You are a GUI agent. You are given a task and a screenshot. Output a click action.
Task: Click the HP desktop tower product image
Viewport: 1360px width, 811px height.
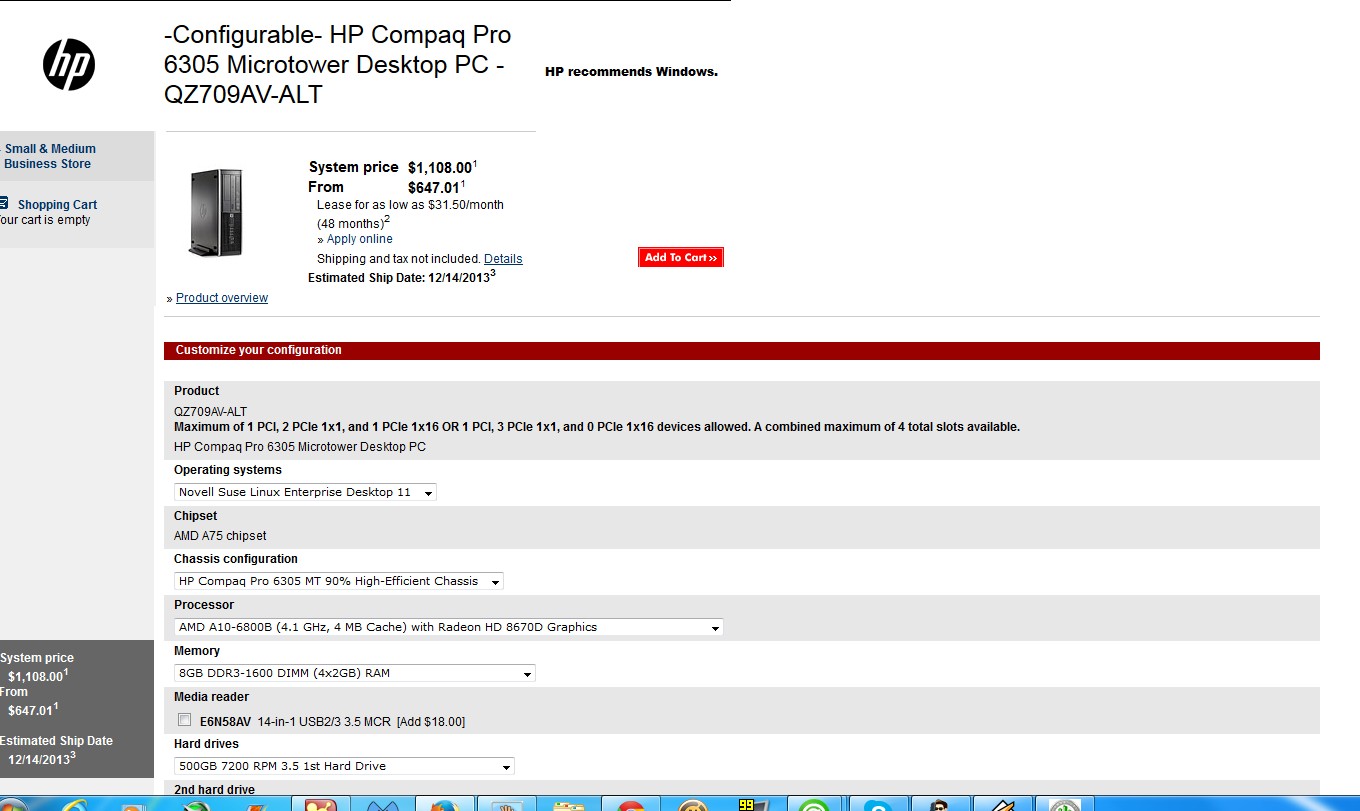[215, 212]
